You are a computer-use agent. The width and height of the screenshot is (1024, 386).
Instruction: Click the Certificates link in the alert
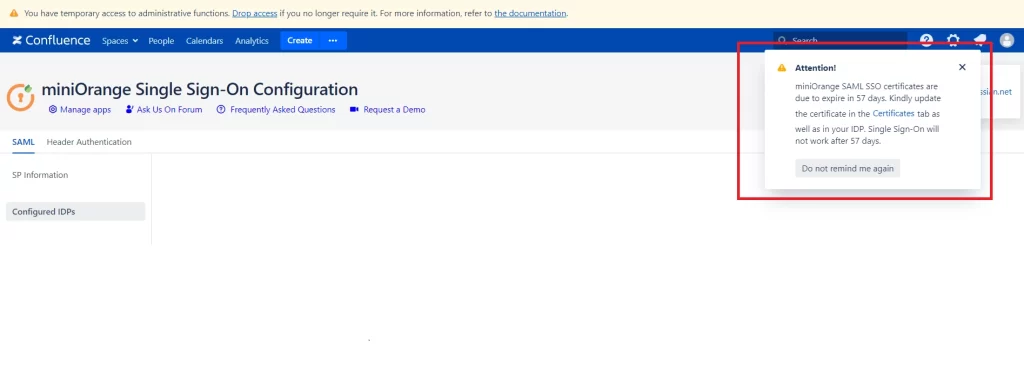coord(893,113)
